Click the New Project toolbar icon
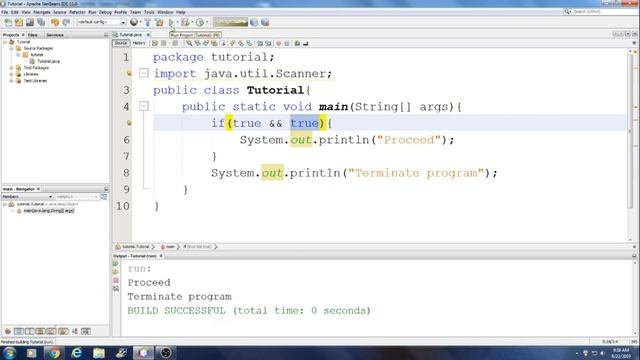The height and width of the screenshot is (360, 640). click(x=19, y=22)
